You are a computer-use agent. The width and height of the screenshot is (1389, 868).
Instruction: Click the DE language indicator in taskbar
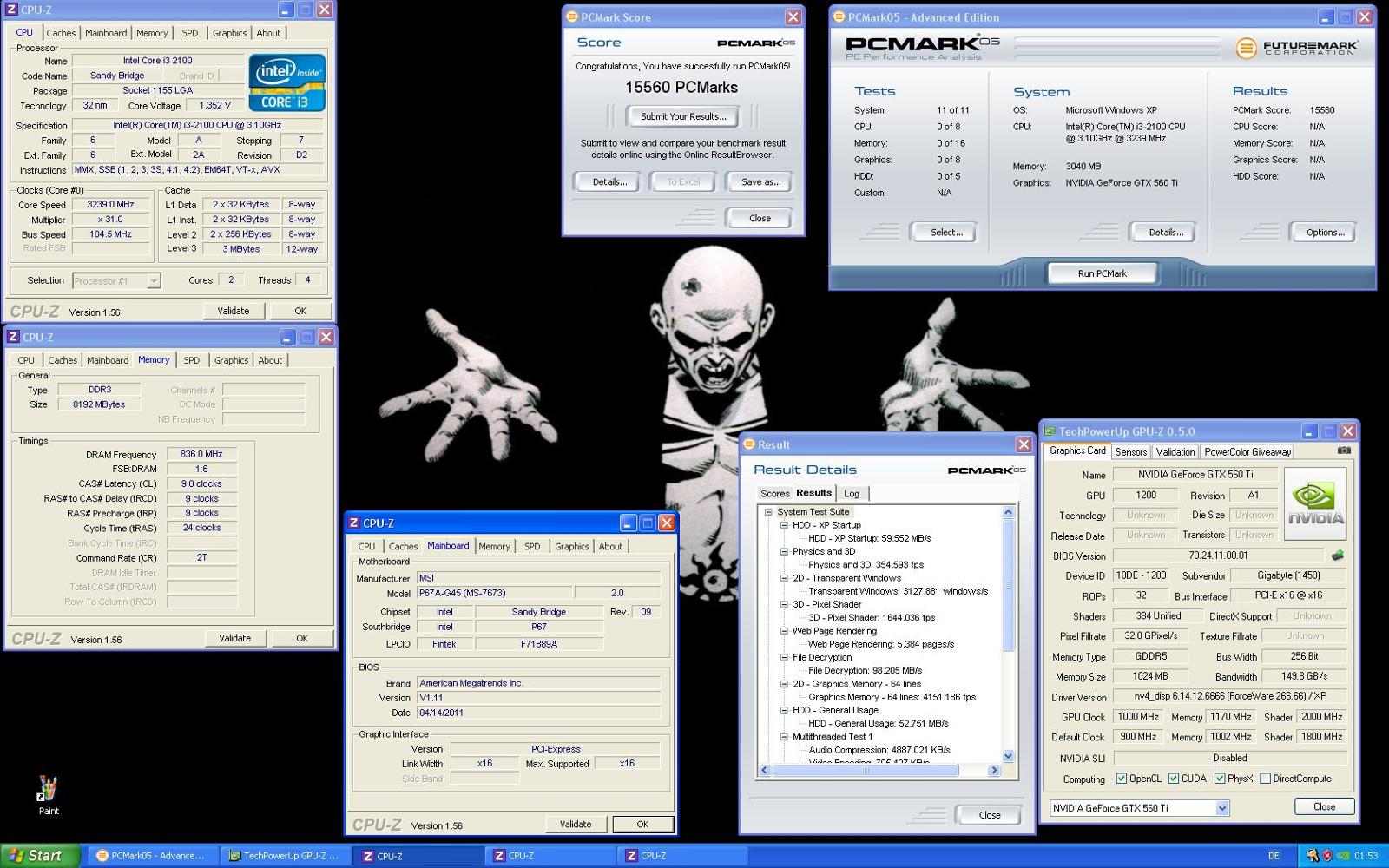[1274, 856]
